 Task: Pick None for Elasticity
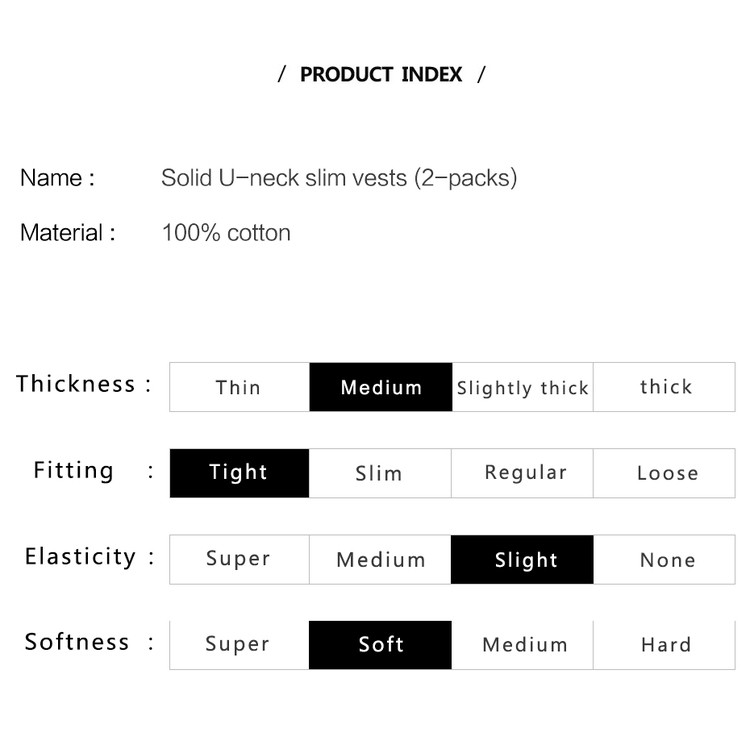tap(664, 559)
